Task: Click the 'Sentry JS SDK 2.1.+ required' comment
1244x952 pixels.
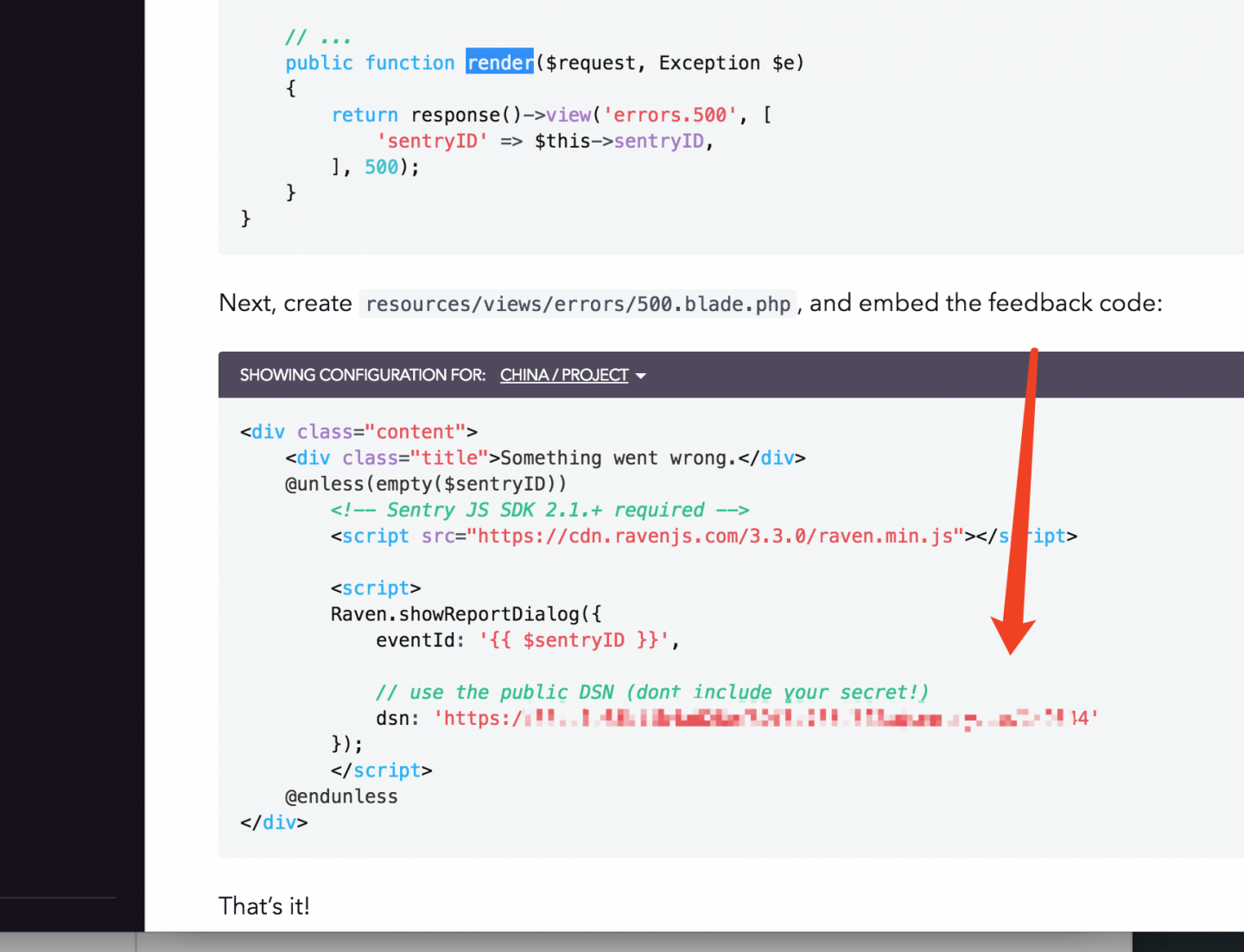Action: click(x=540, y=510)
